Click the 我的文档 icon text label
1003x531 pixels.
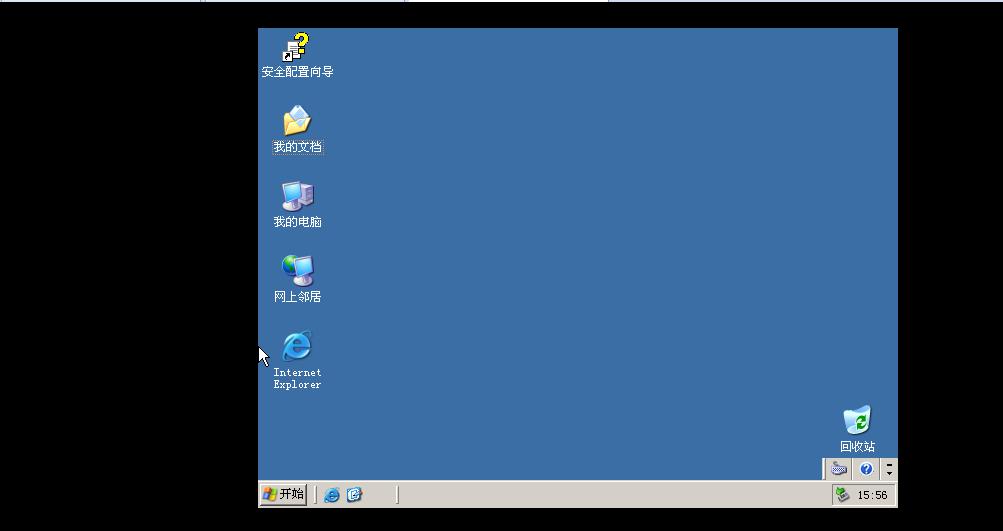click(x=297, y=147)
